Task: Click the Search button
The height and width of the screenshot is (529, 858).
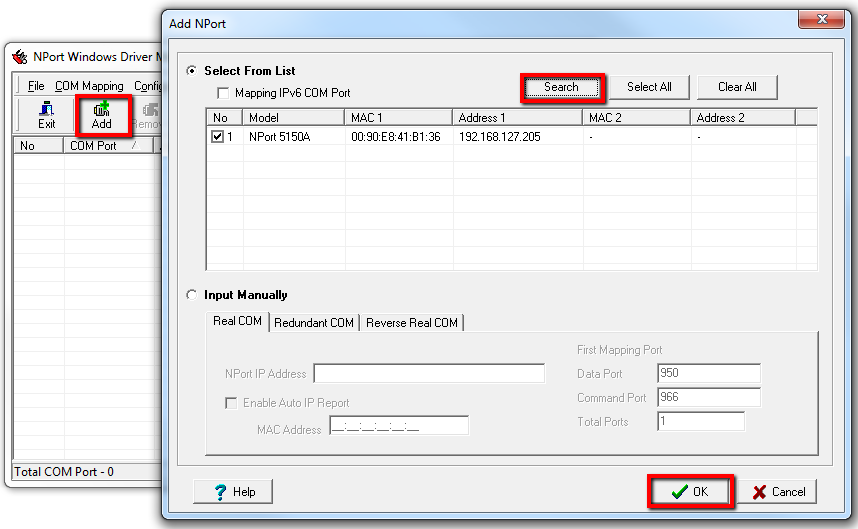Action: pyautogui.click(x=561, y=87)
